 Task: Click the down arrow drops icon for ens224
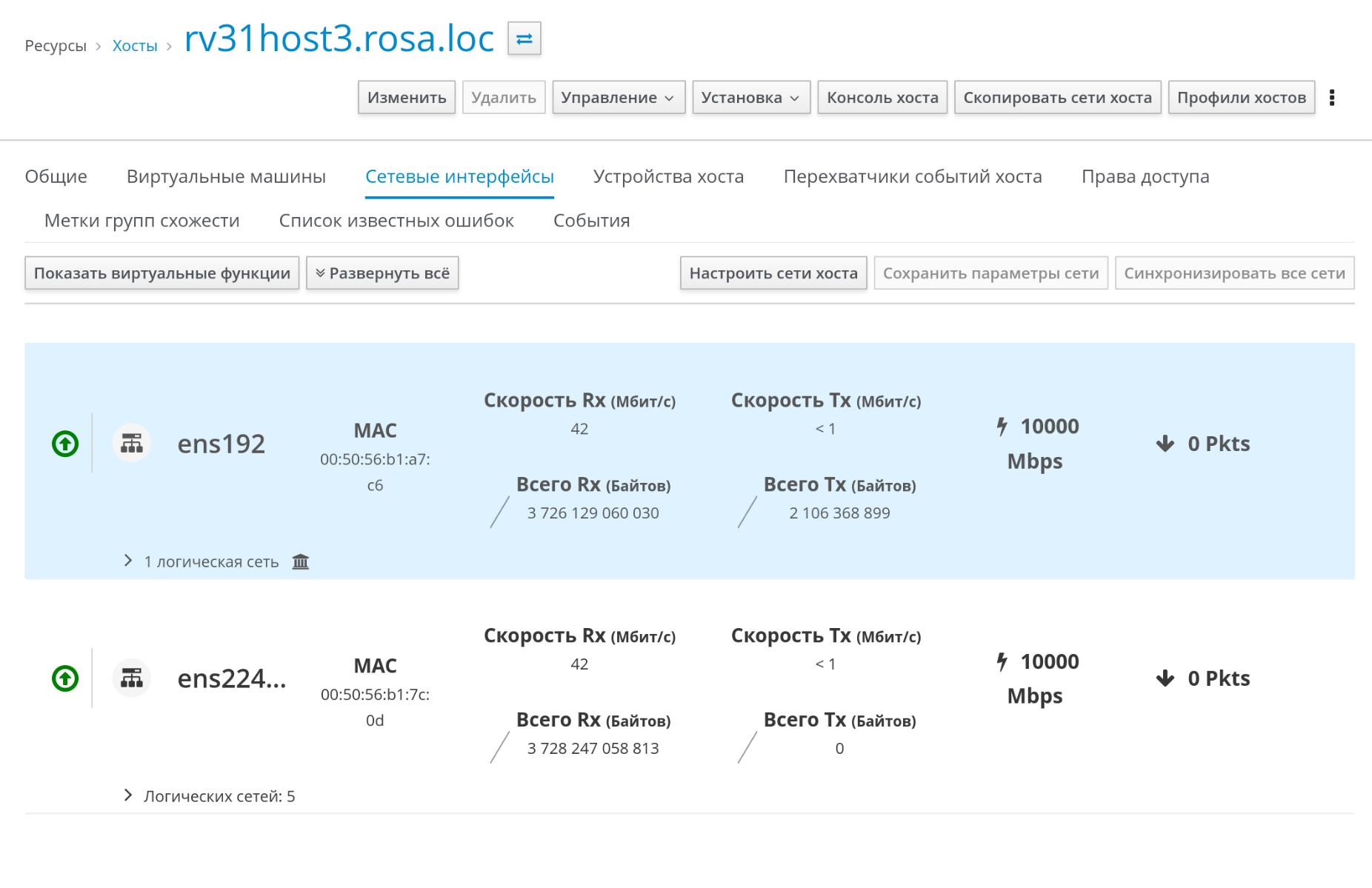[x=1165, y=678]
